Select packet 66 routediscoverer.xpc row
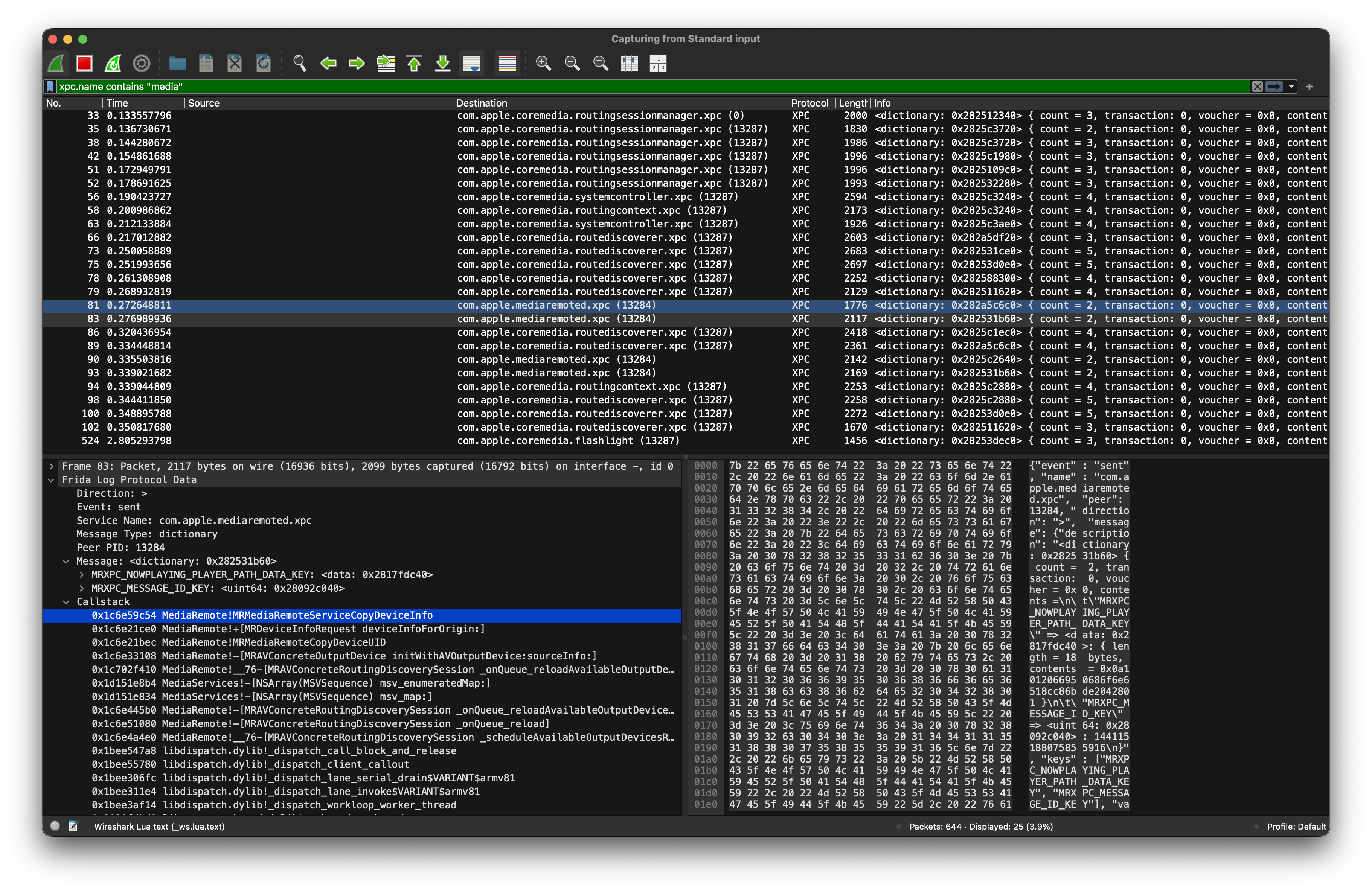This screenshot has height=892, width=1372. (686, 237)
